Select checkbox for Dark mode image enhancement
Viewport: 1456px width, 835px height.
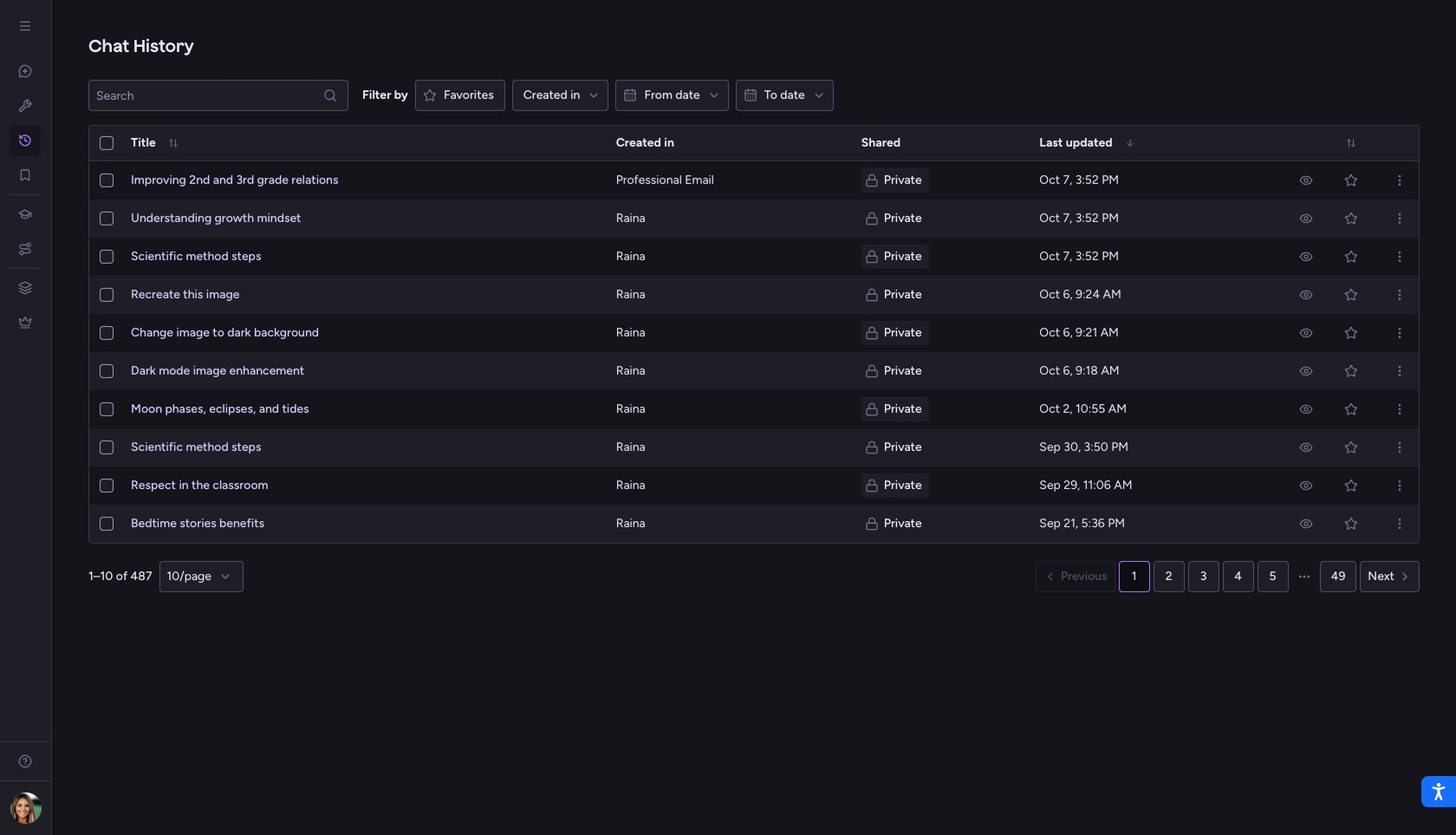tap(107, 371)
